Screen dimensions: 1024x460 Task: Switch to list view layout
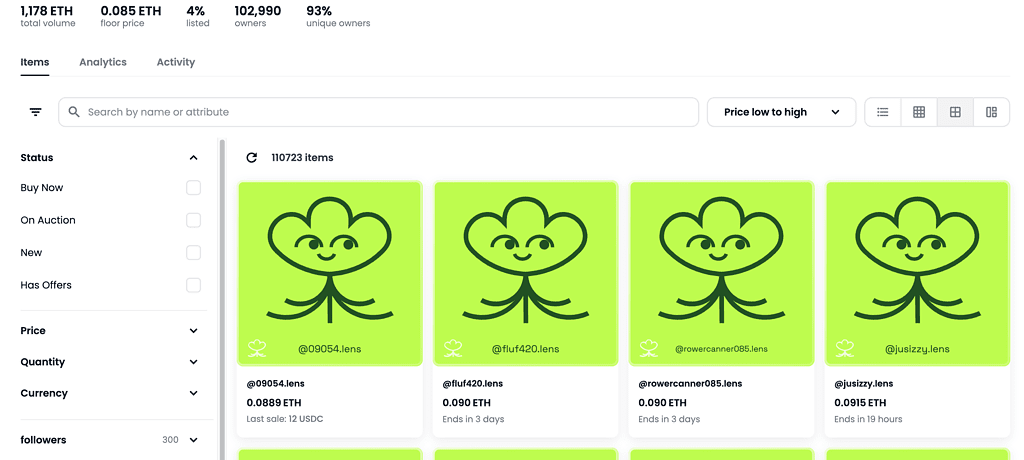[x=883, y=112]
